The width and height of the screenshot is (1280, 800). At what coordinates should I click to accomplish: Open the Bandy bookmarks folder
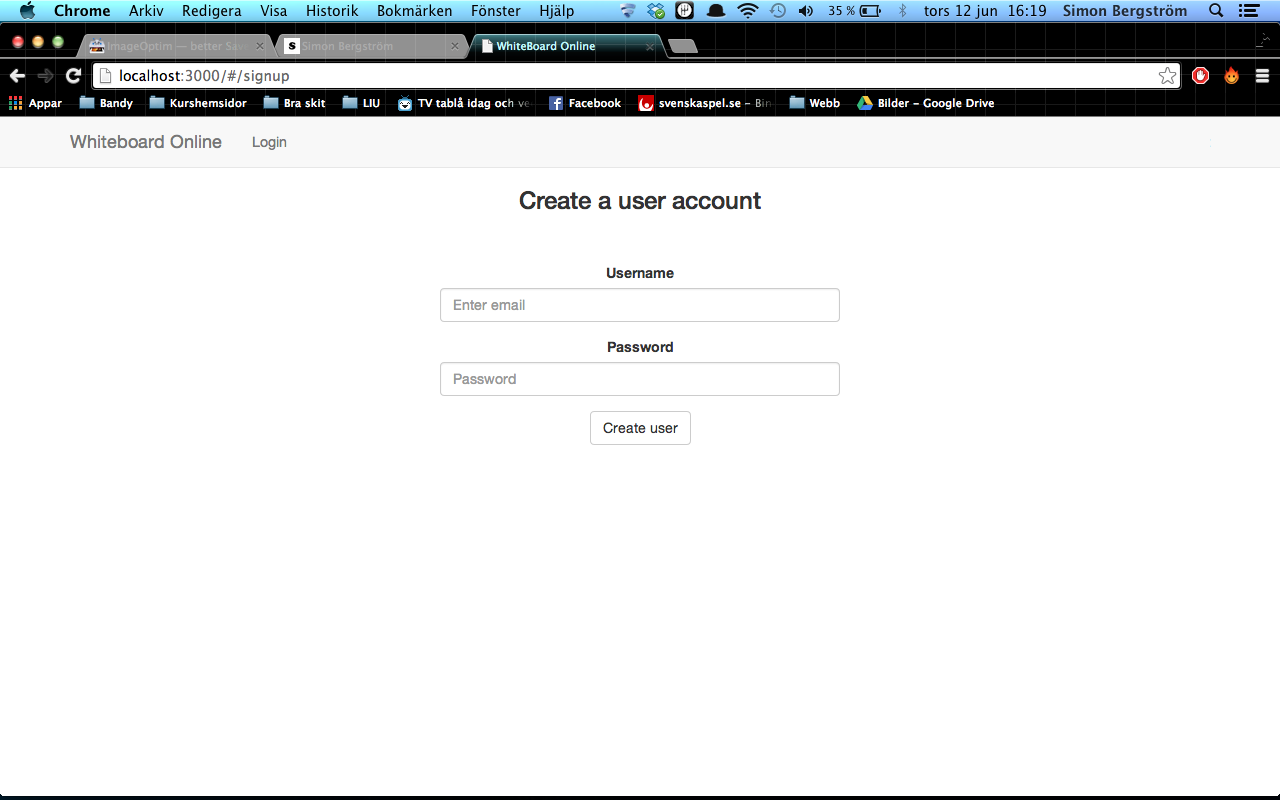(x=106, y=103)
